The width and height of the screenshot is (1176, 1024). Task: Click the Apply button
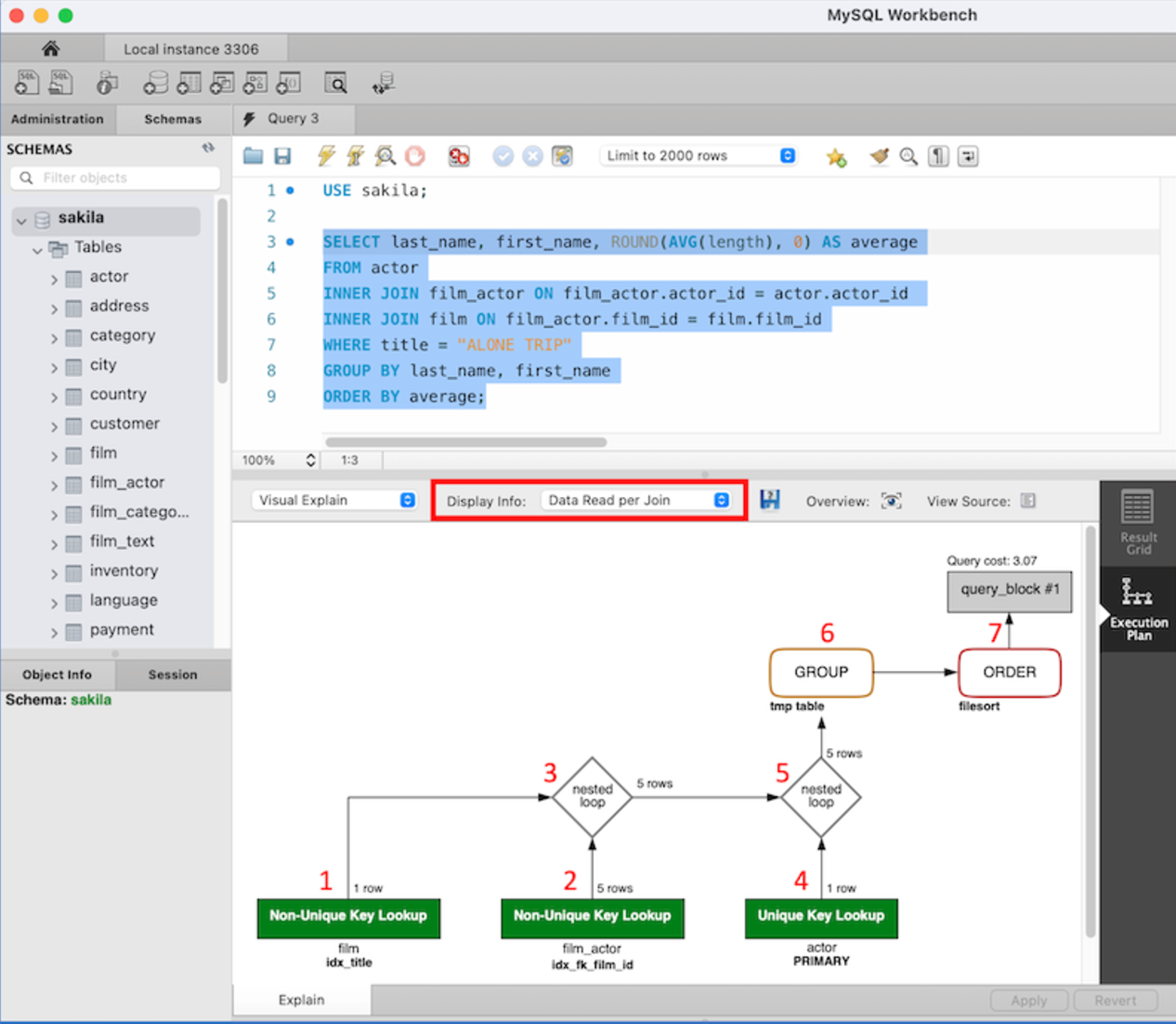(1028, 1000)
